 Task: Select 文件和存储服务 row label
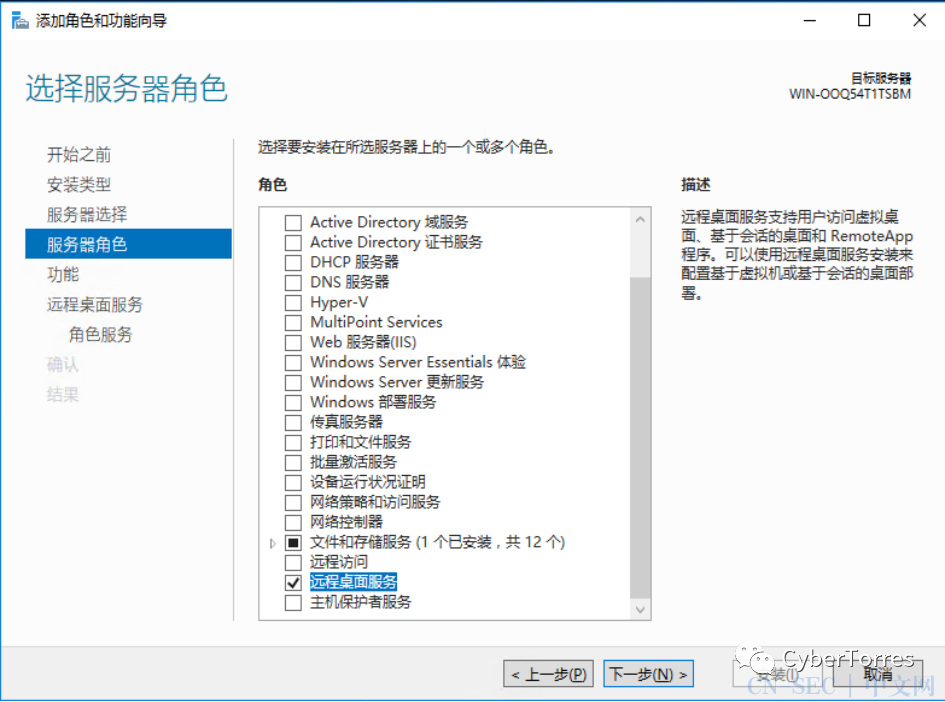438,542
